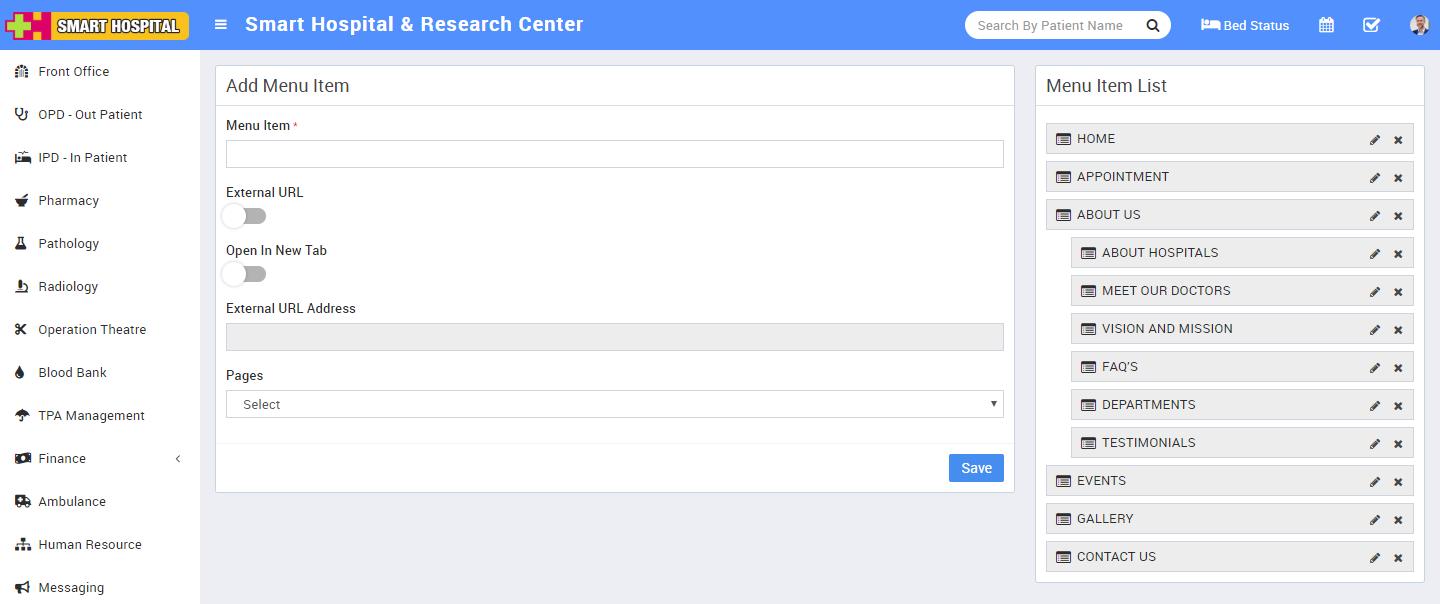Screen dimensions: 1440x604
Task: Enable the External URL toggle
Action: tap(245, 216)
